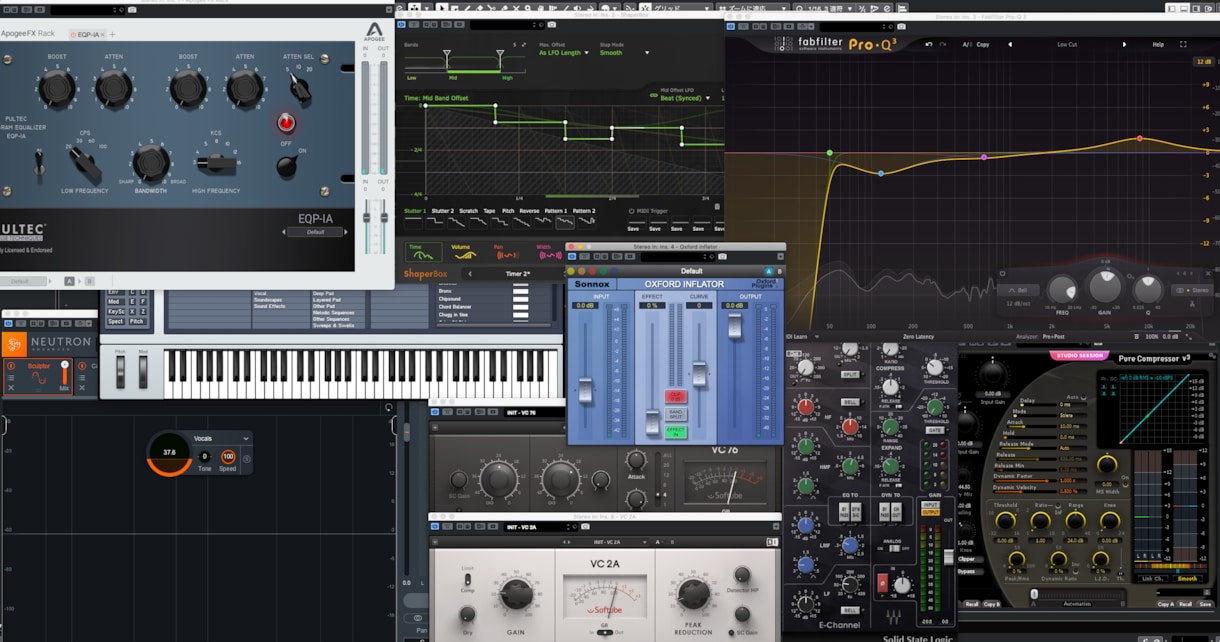Click the VC 76 Attack knob
This screenshot has height=642, width=1220.
(x=635, y=461)
